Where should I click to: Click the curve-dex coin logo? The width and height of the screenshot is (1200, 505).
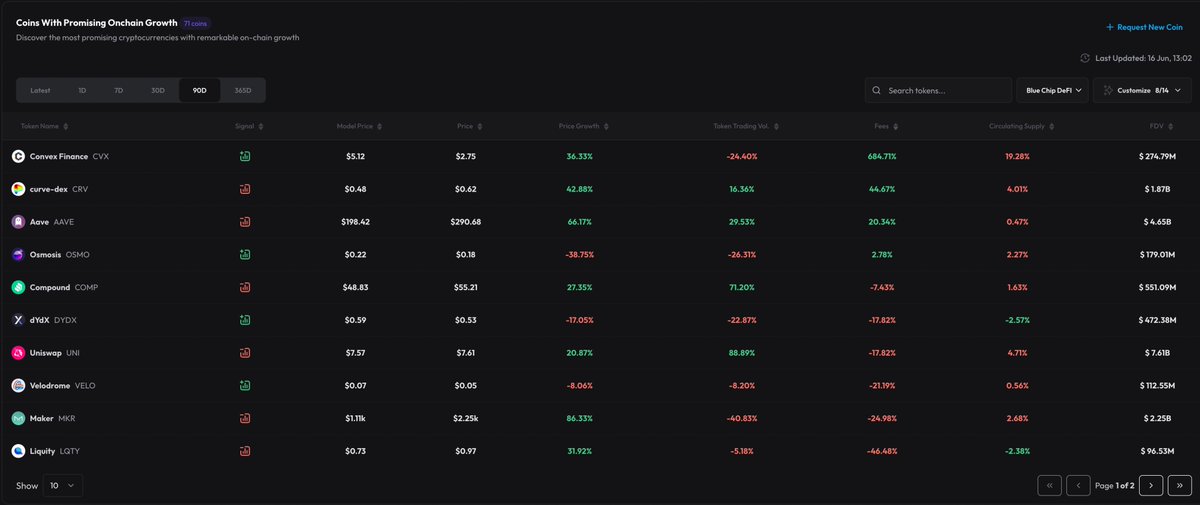coord(18,189)
